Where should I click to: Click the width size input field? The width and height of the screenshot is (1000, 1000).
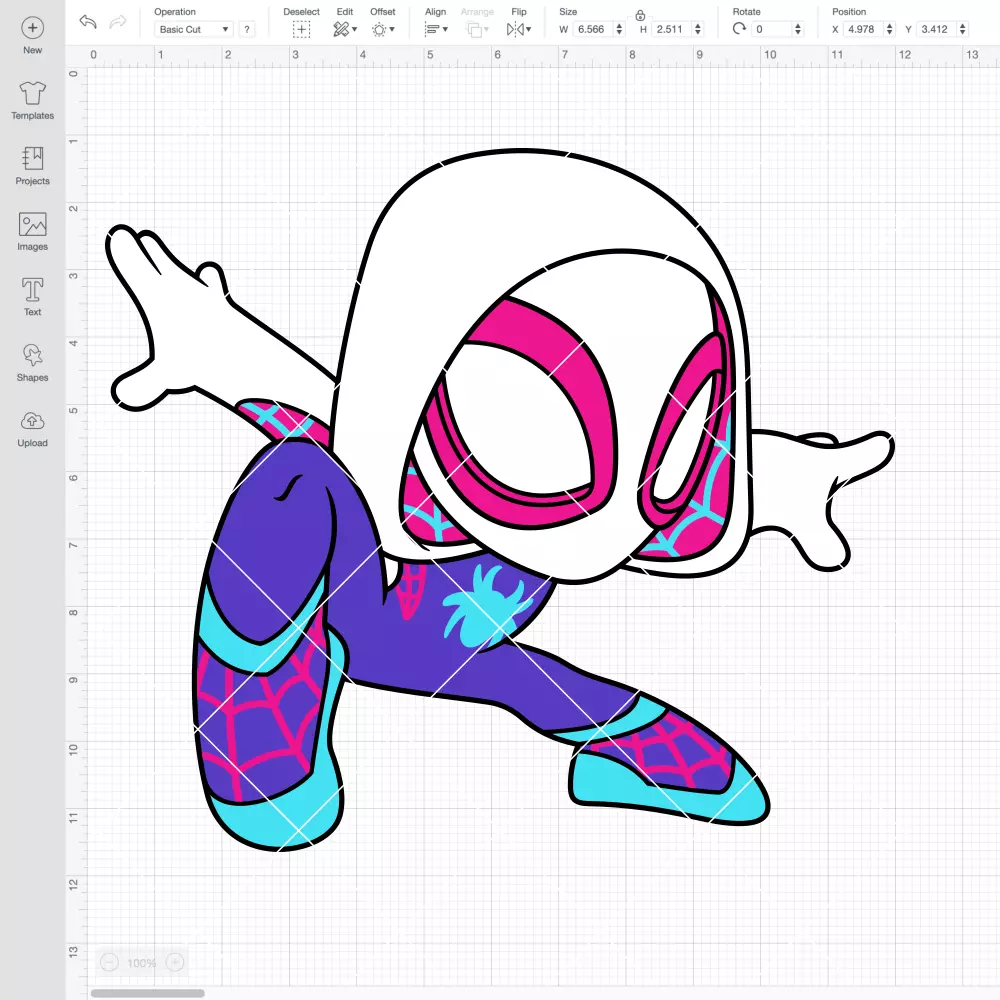[592, 29]
